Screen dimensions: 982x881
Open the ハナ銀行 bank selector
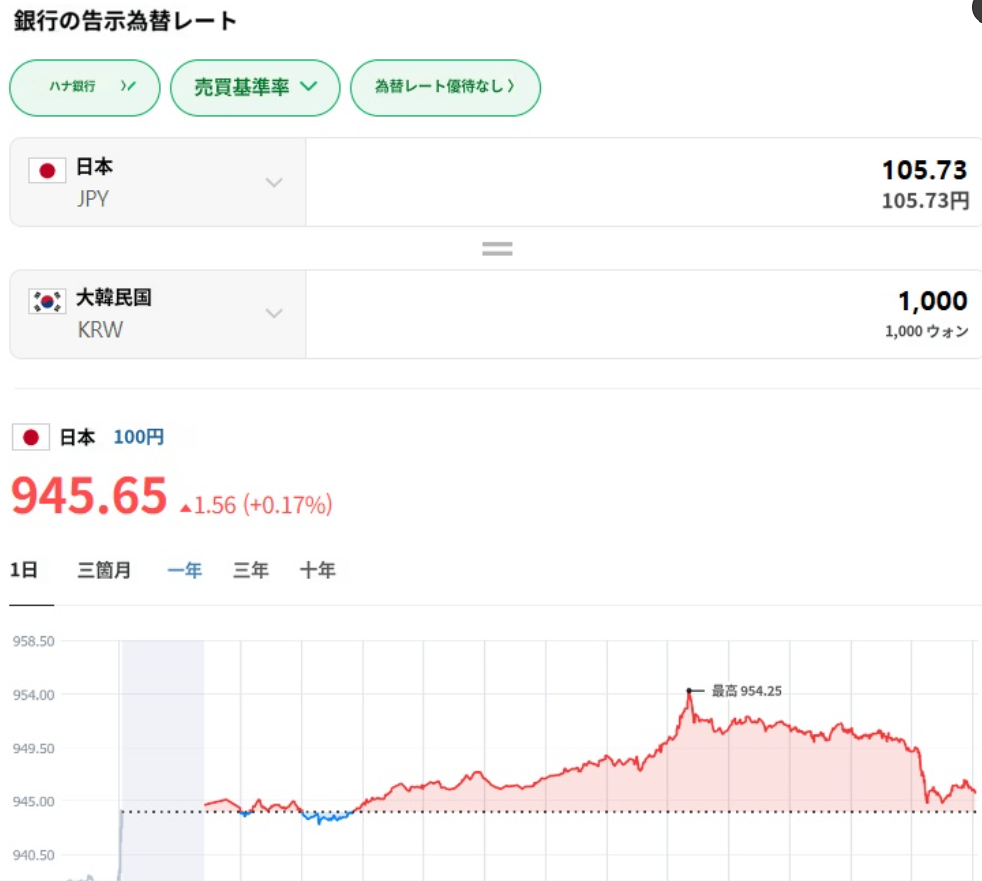tap(85, 87)
